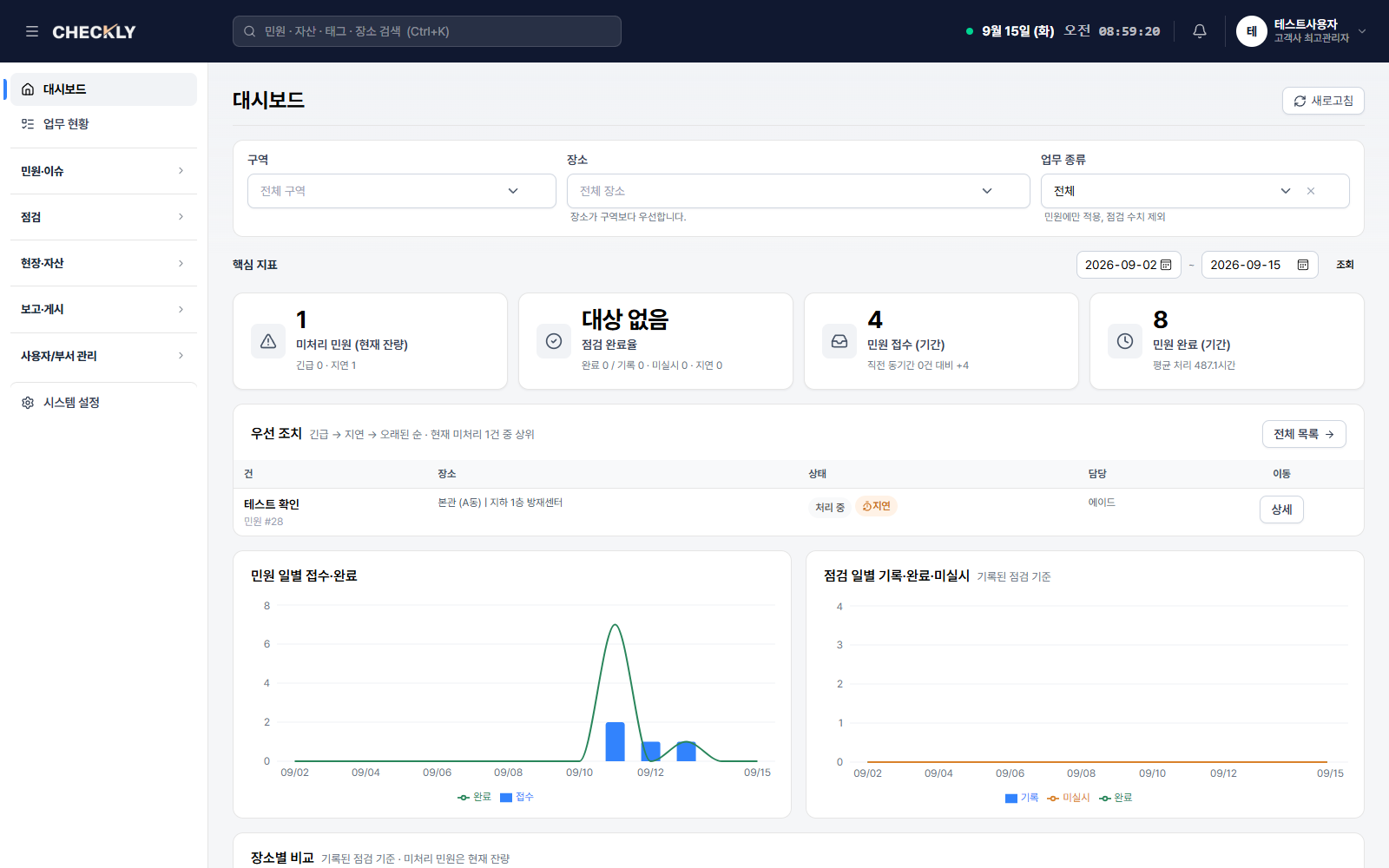The width and height of the screenshot is (1389, 868).
Task: Click the check-circle icon on 점검 완료율 card
Action: pos(554,341)
